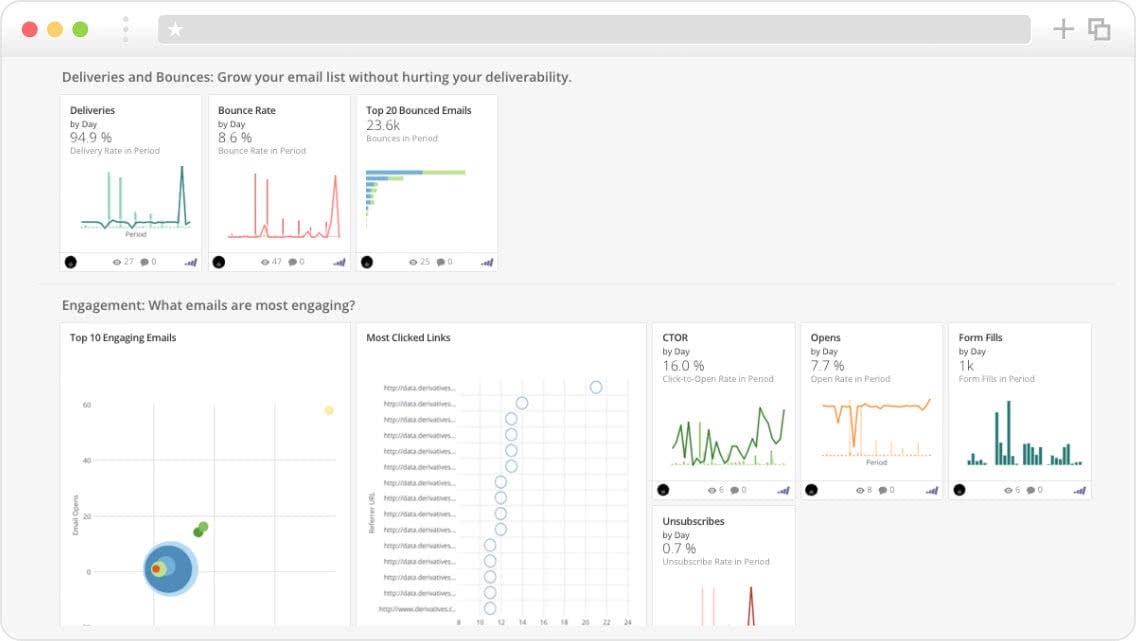
Task: Toggle the eye icon on the Form Fills tile
Action: point(1010,490)
